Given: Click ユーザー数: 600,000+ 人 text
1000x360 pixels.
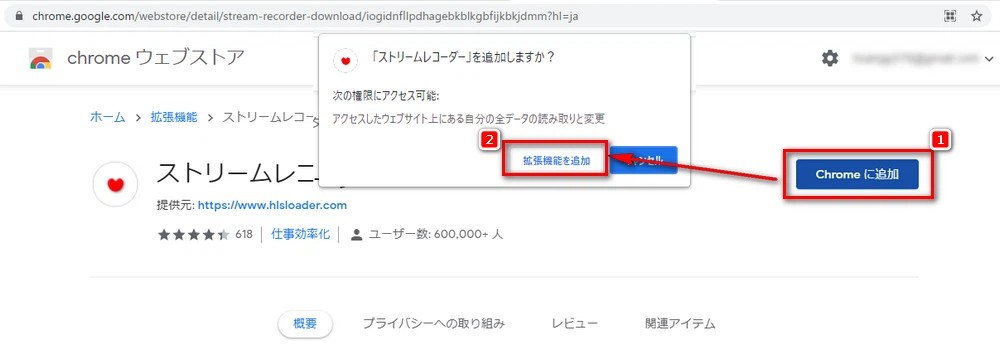Looking at the screenshot, I should [436, 234].
